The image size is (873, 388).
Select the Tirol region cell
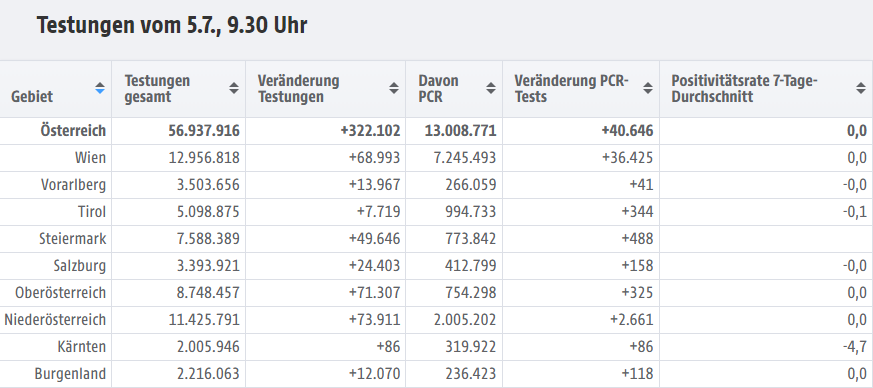coord(92,212)
